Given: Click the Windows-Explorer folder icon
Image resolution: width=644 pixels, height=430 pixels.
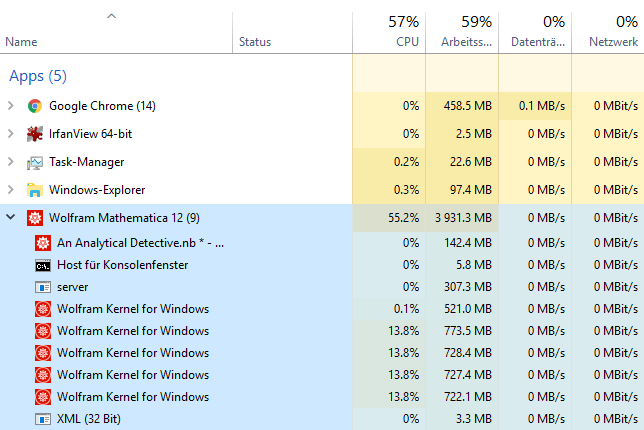Looking at the screenshot, I should coord(35,190).
